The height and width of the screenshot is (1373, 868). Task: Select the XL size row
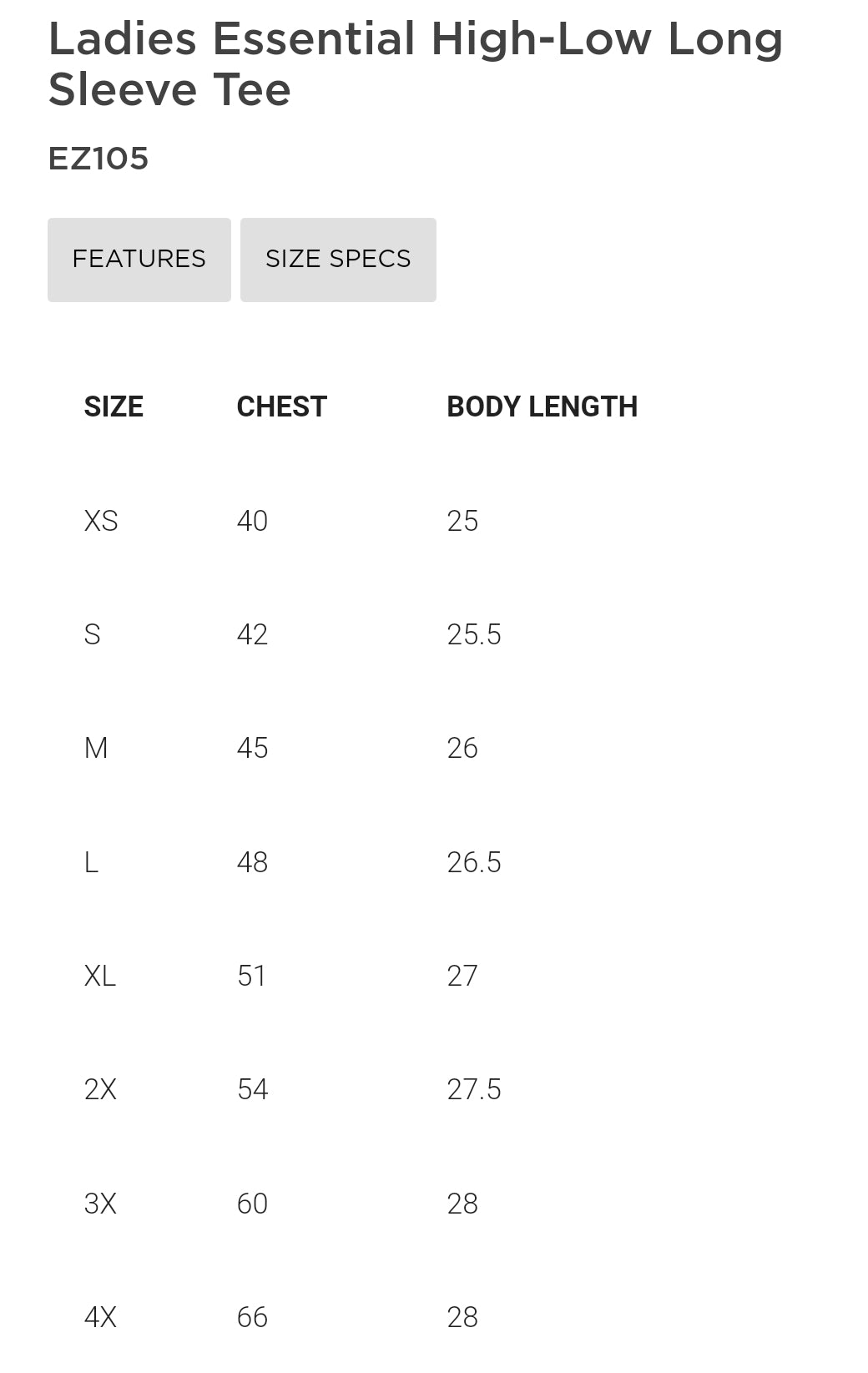coord(99,976)
